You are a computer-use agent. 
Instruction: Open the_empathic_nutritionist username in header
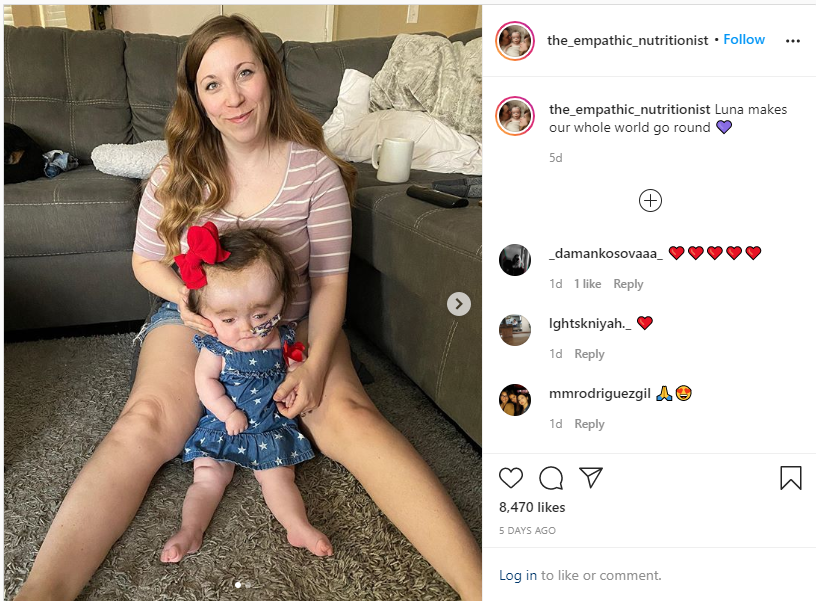(628, 40)
